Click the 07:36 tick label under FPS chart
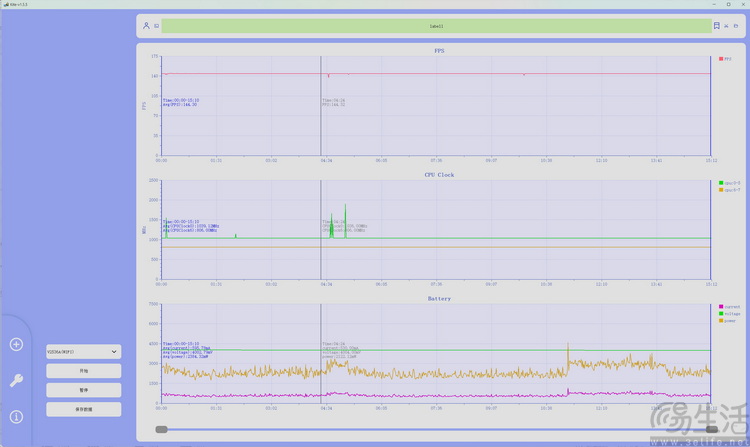The width and height of the screenshot is (750, 447). point(436,161)
